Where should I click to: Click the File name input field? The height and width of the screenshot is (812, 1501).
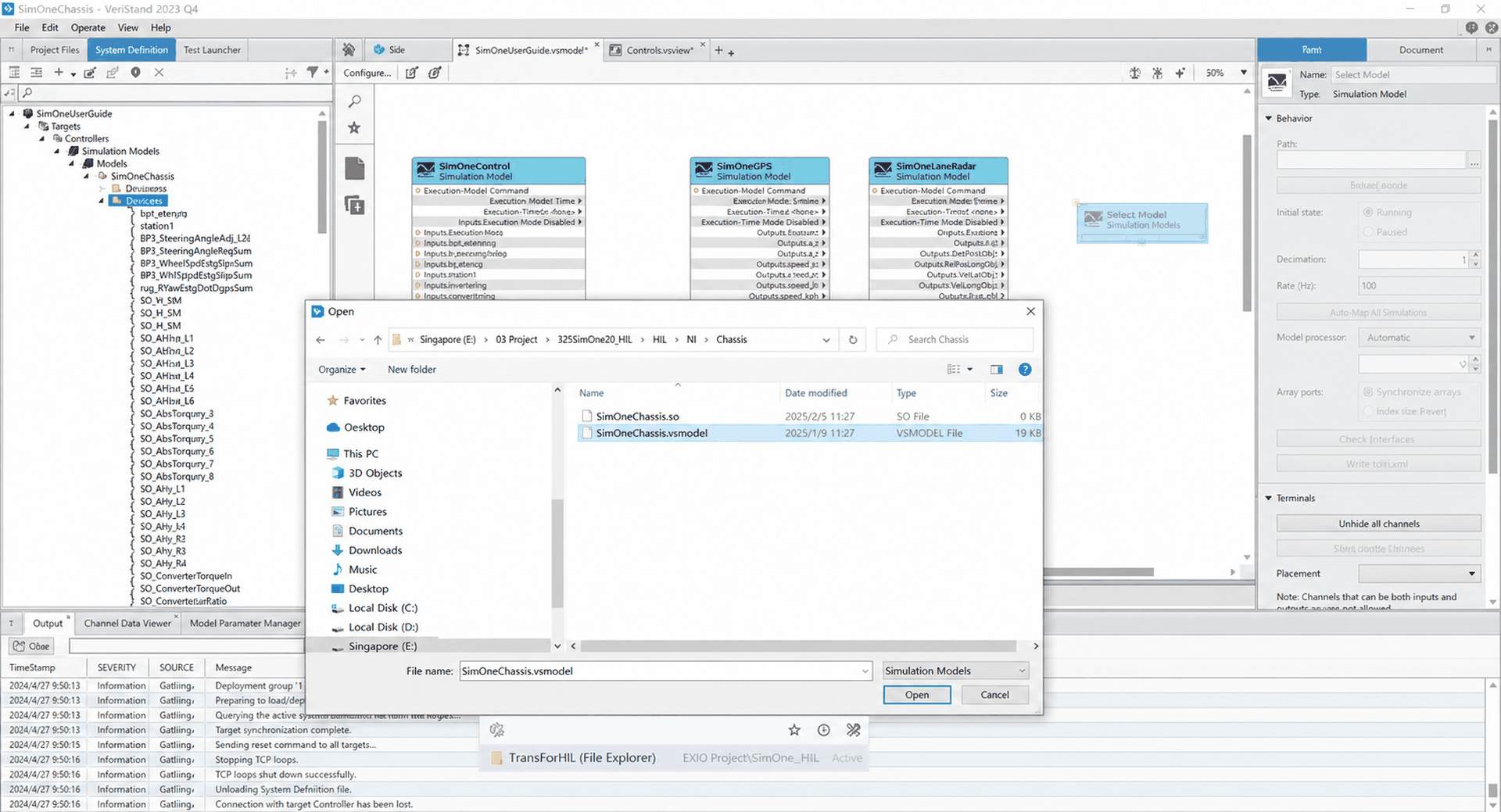tap(665, 671)
